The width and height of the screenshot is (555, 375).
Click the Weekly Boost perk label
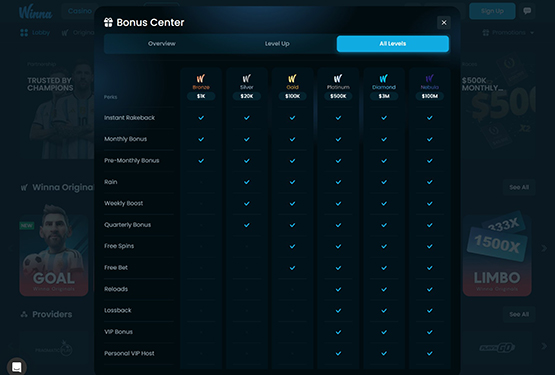click(124, 203)
